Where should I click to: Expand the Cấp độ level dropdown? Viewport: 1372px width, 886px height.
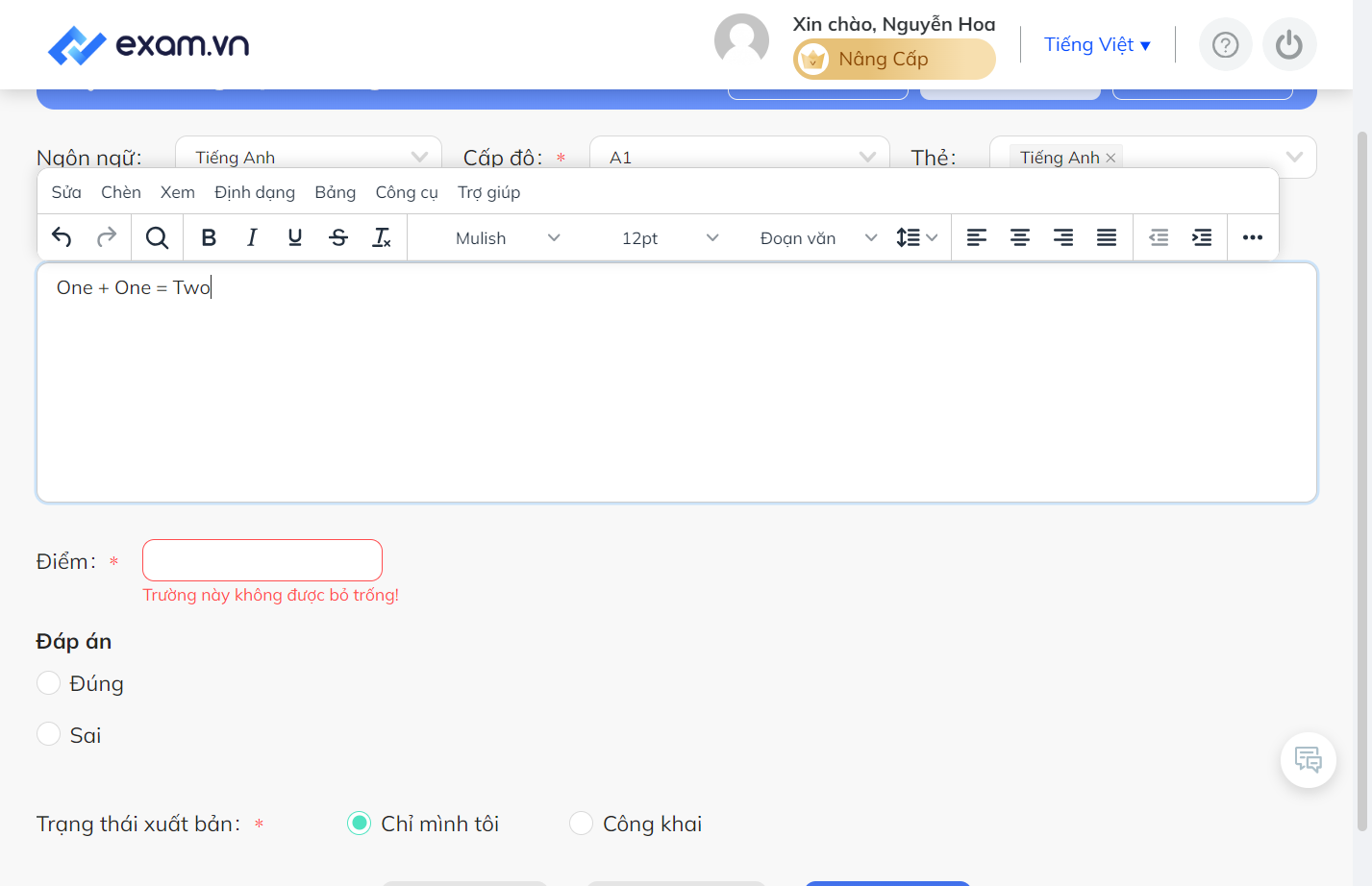coord(739,157)
